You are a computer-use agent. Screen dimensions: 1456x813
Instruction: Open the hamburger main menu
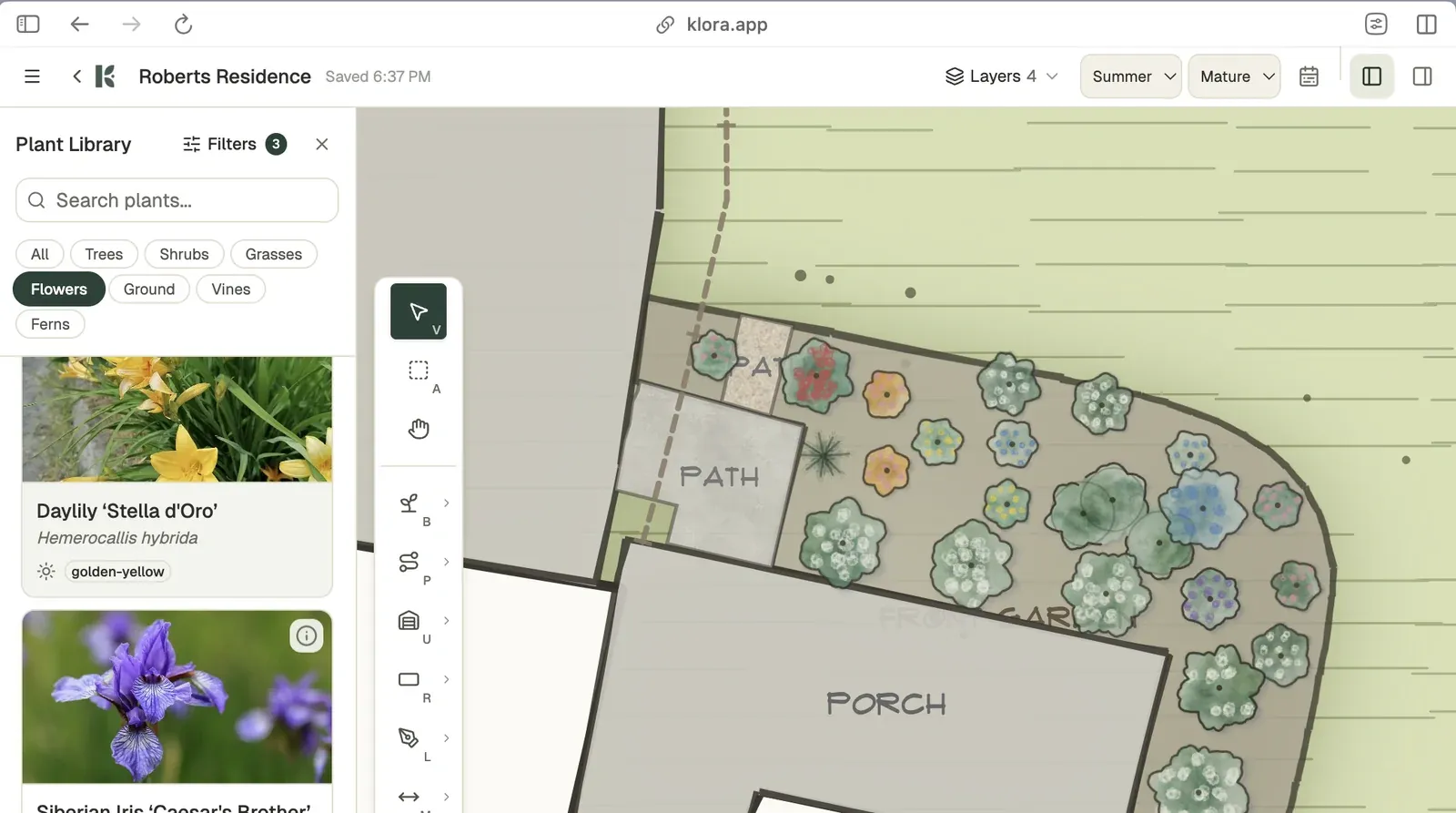pos(32,76)
